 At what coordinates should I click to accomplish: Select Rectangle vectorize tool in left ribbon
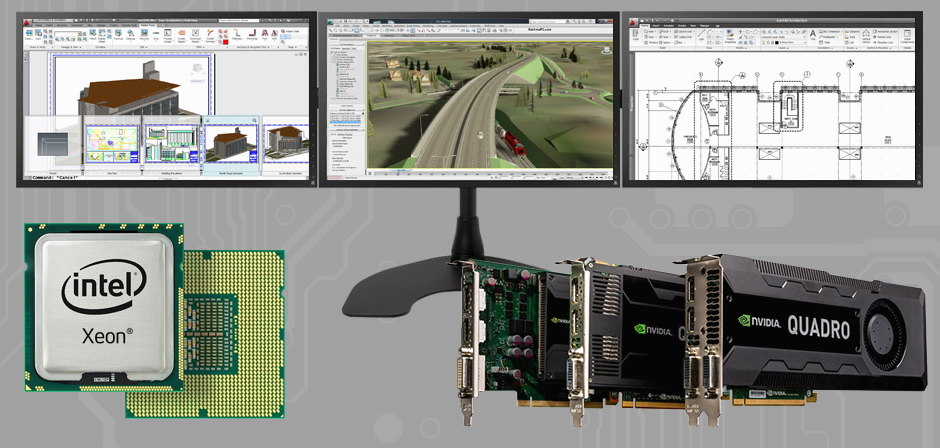pyautogui.click(x=252, y=33)
